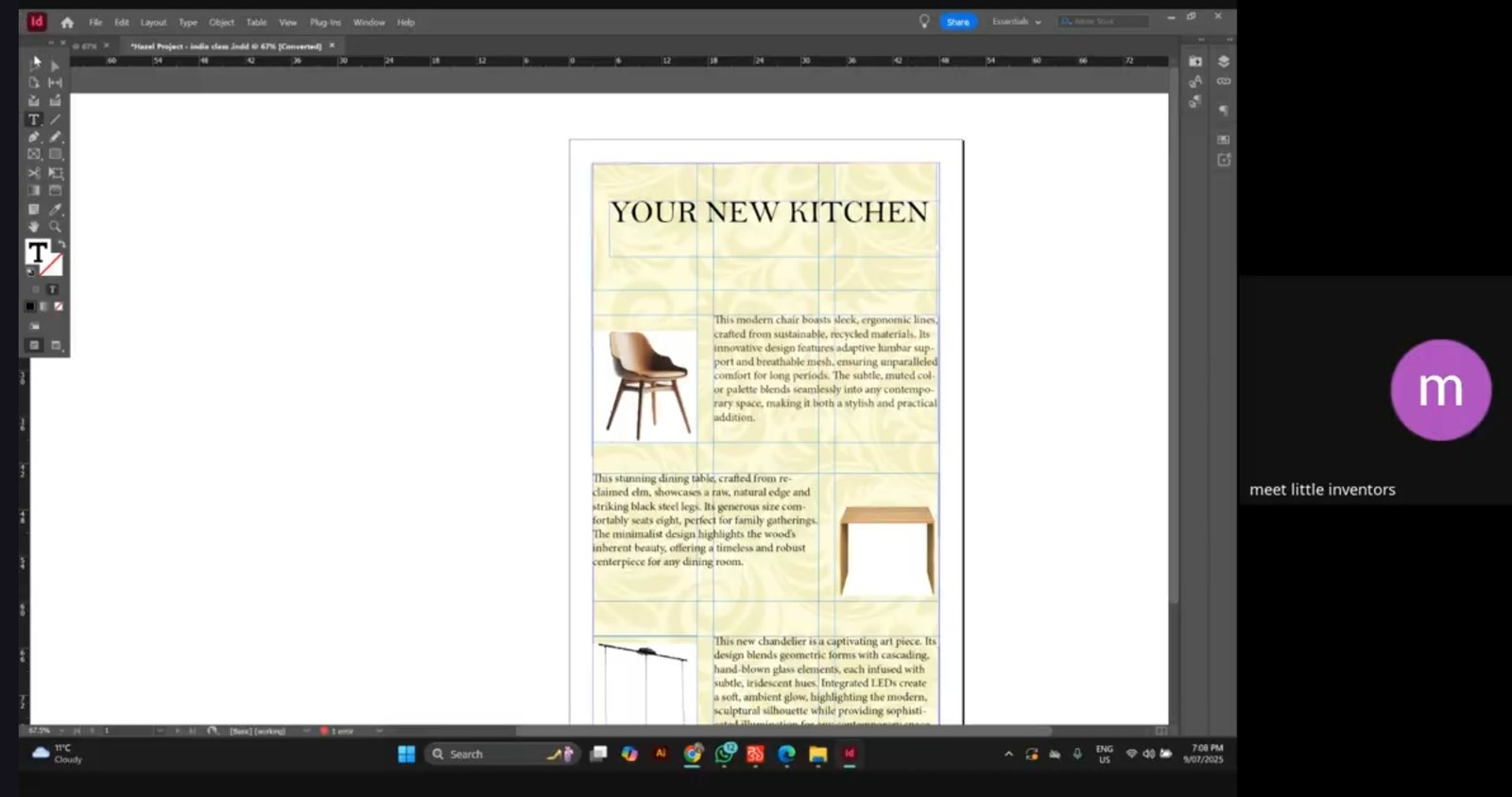Toggle Normal view mode button
This screenshot has width=1512, height=797.
[x=34, y=345]
